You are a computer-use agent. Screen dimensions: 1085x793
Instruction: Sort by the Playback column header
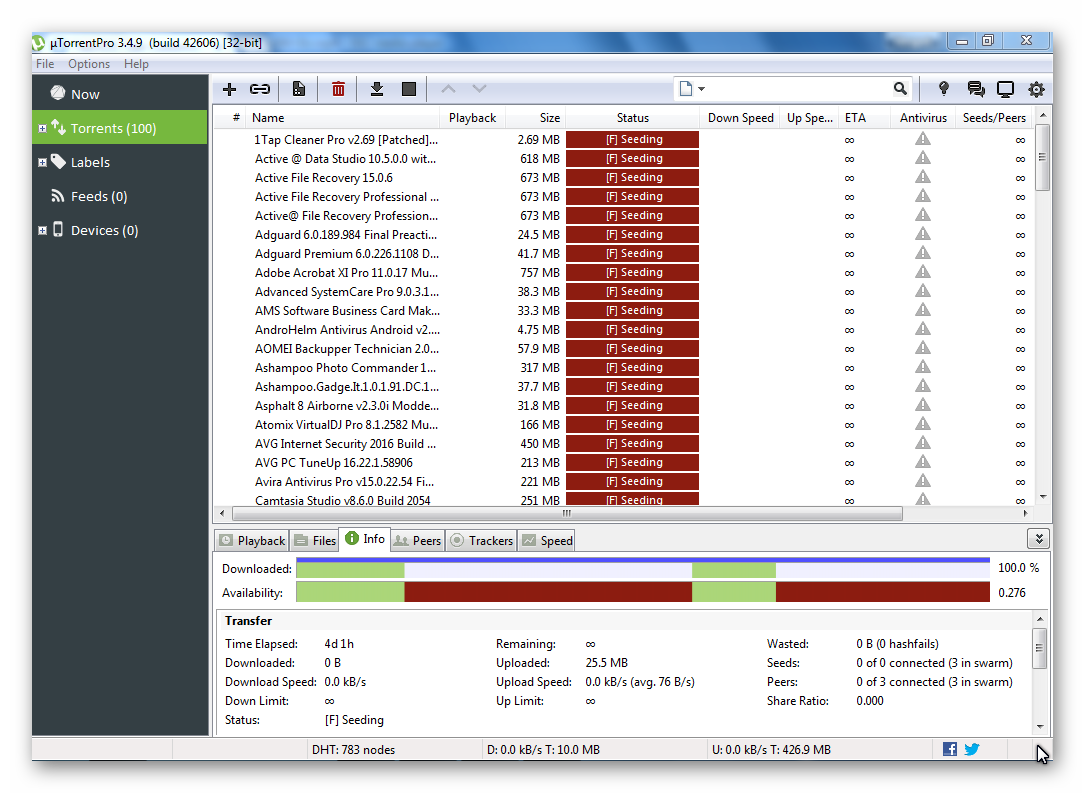(473, 118)
